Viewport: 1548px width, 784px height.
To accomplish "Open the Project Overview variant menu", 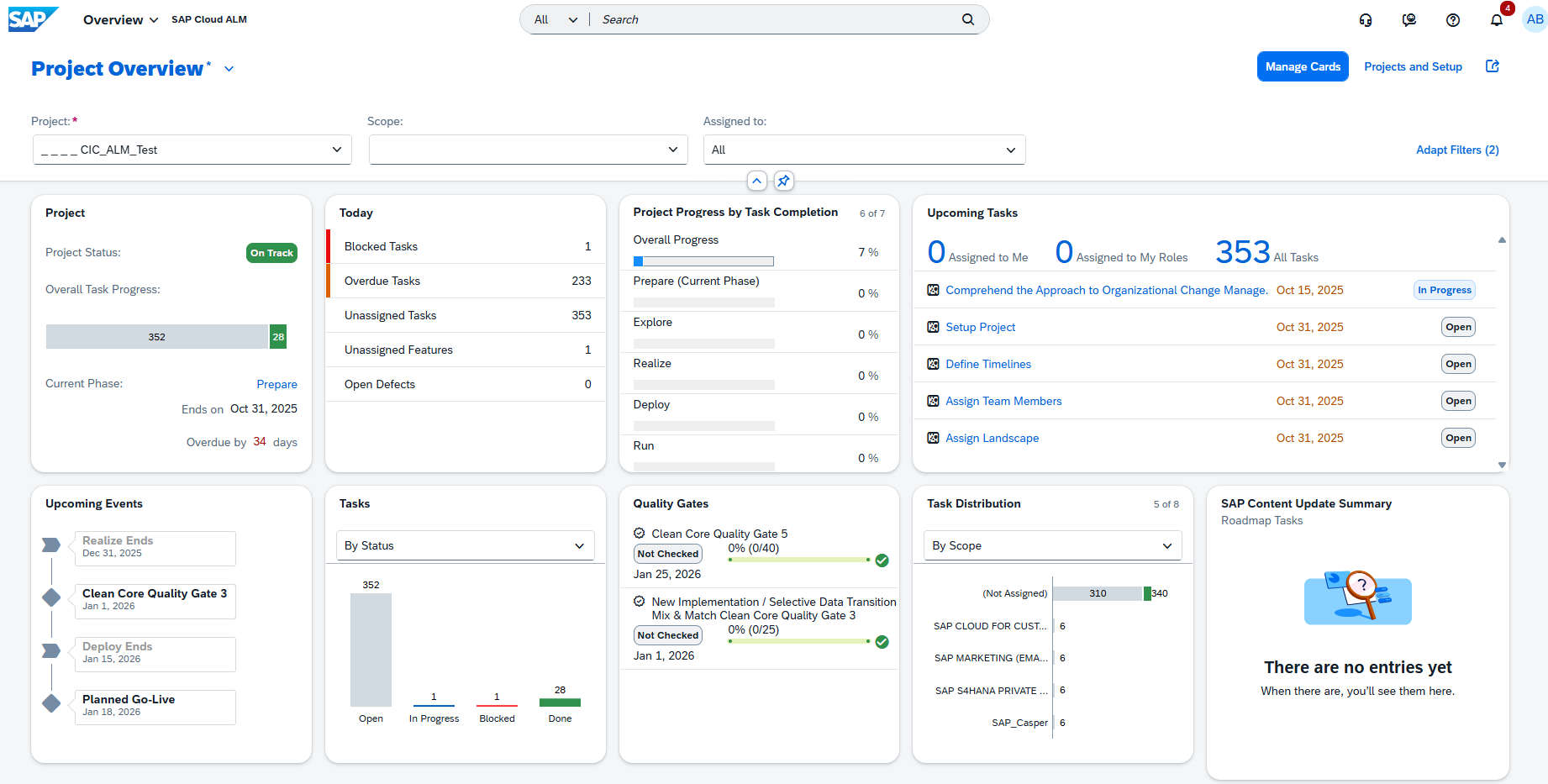I will [229, 69].
